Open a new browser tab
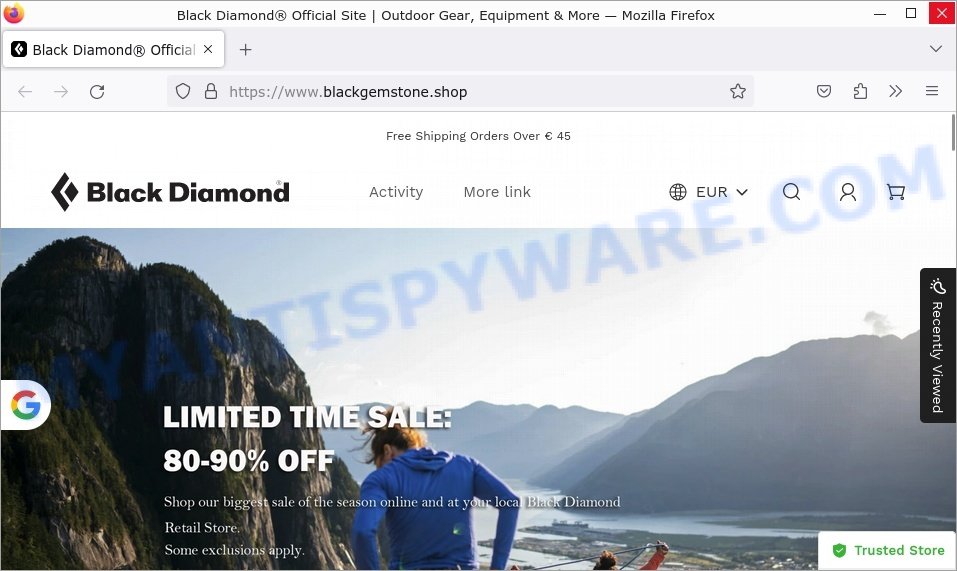957x571 pixels. (245, 49)
